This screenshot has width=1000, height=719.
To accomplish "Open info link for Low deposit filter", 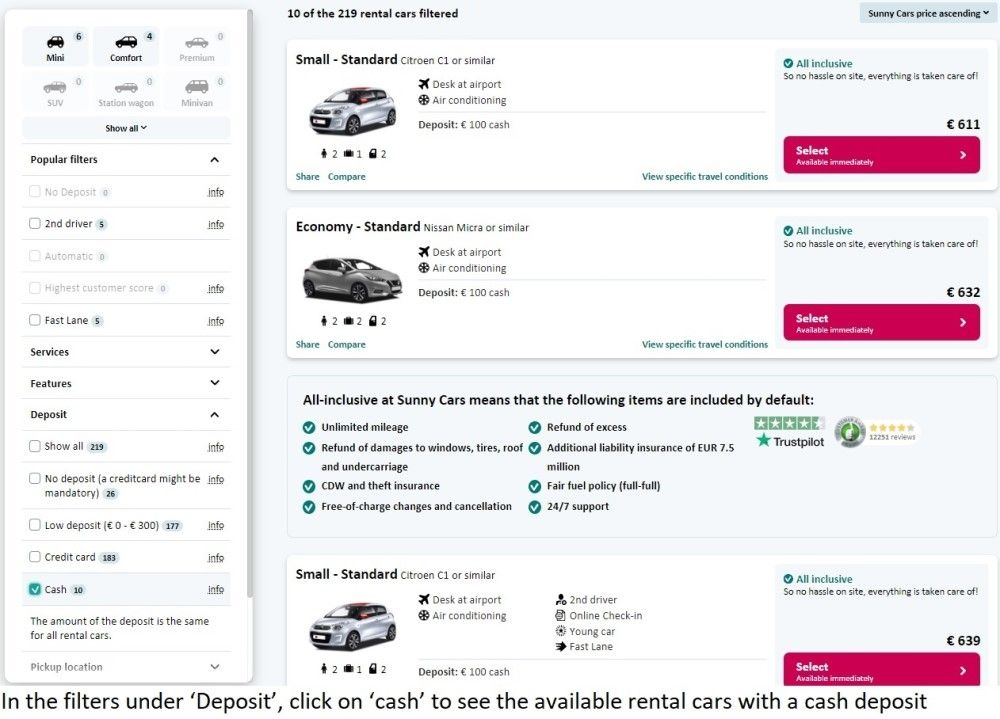I will [216, 525].
